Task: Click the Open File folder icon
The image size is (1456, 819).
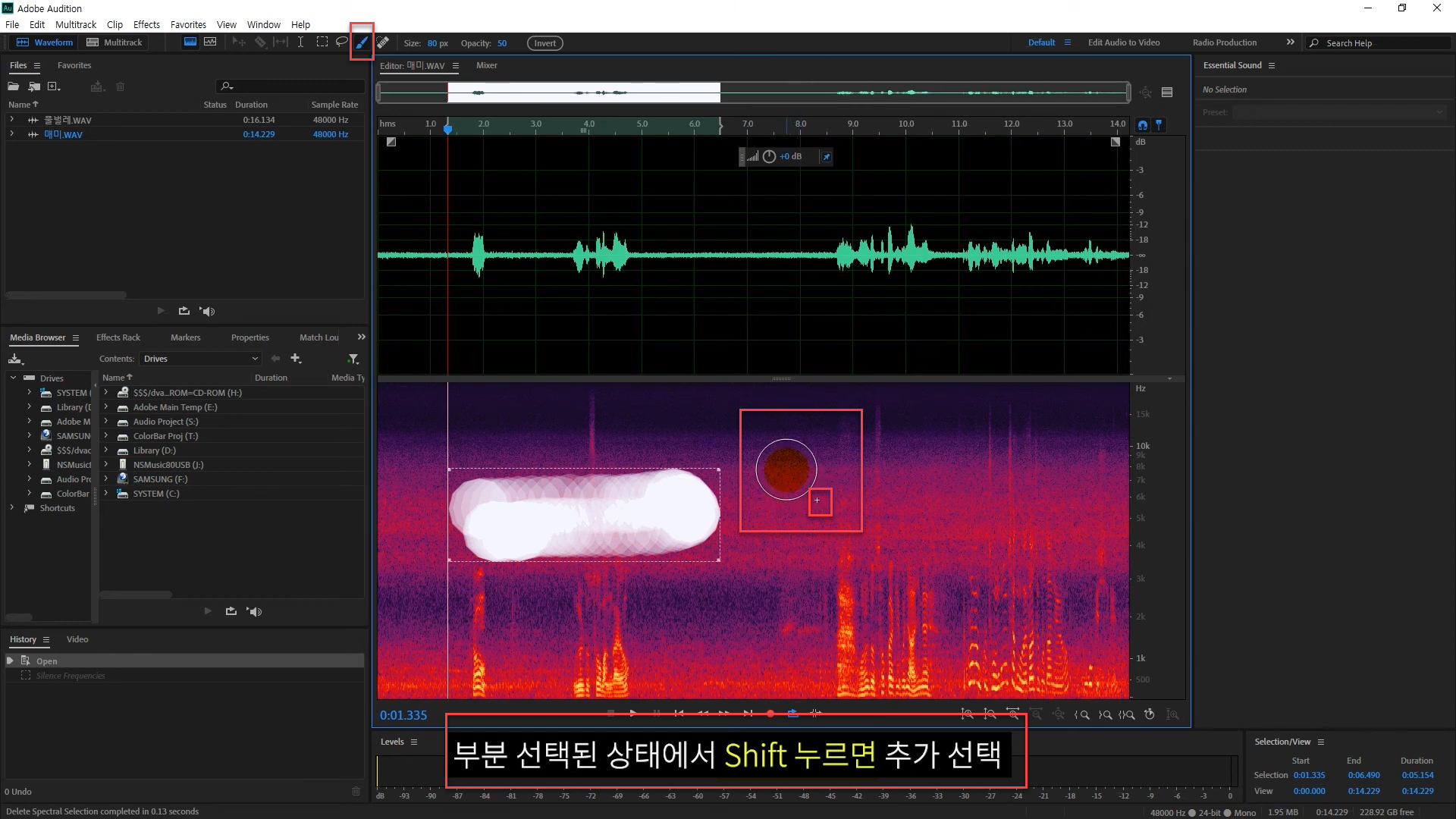Action: (14, 86)
